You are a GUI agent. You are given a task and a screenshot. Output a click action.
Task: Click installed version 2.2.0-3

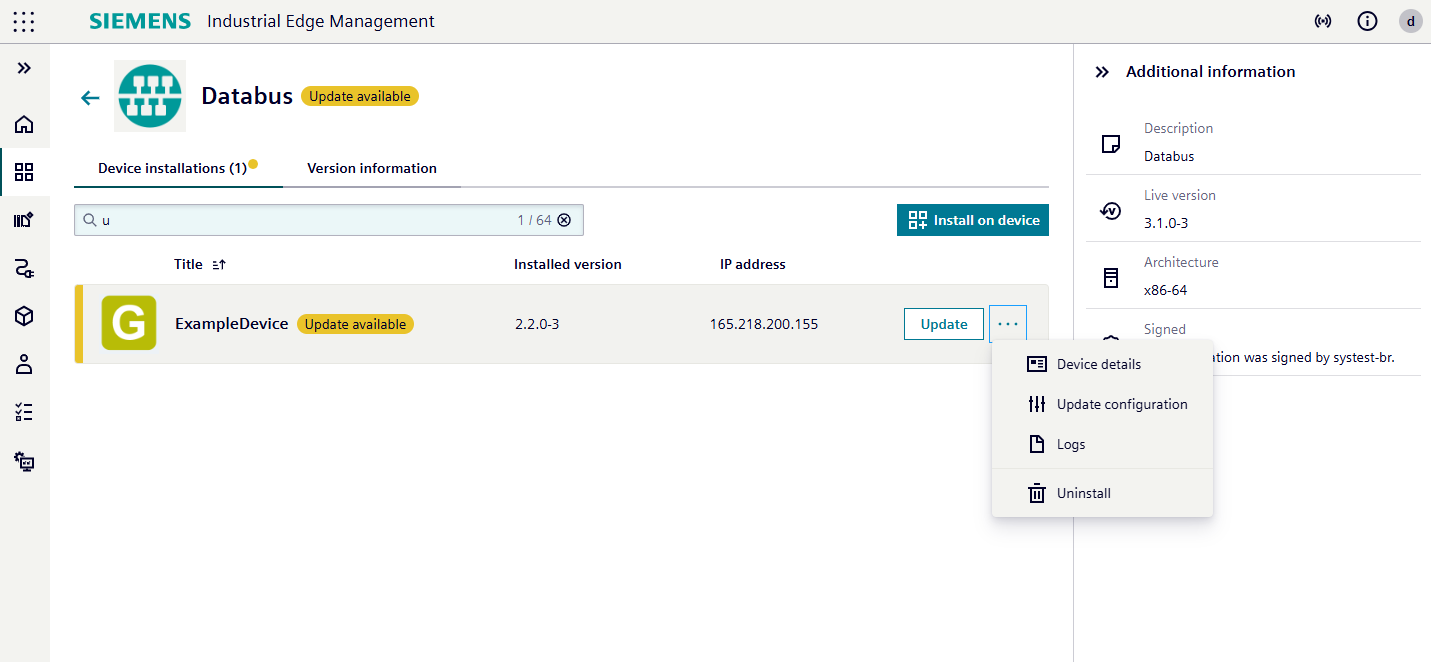537,324
